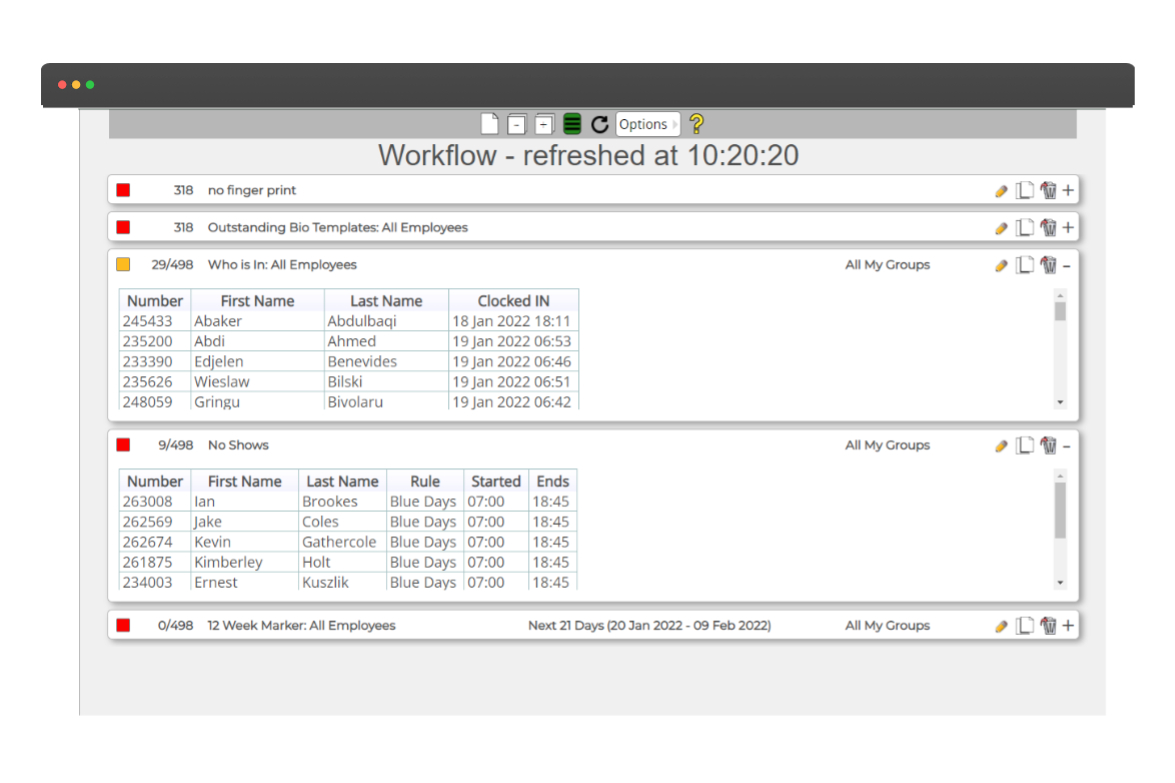The image size is (1175, 783).
Task: Click the expand all panels icon
Action: (545, 124)
